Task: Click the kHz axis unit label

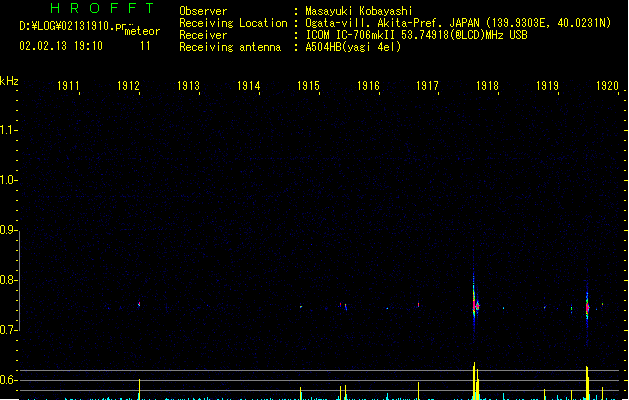Action: [9, 81]
